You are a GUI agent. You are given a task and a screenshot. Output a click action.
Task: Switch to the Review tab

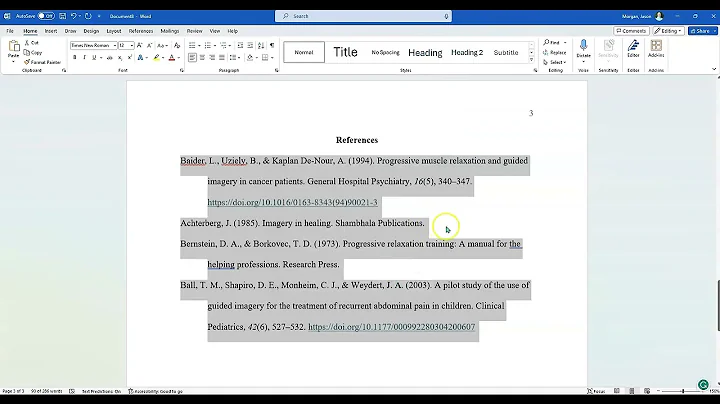(x=194, y=31)
